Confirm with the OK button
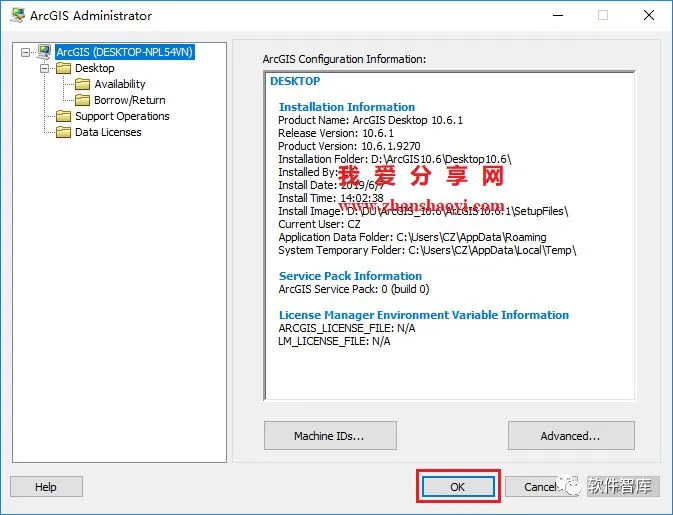Image resolution: width=673 pixels, height=515 pixels. (x=458, y=487)
